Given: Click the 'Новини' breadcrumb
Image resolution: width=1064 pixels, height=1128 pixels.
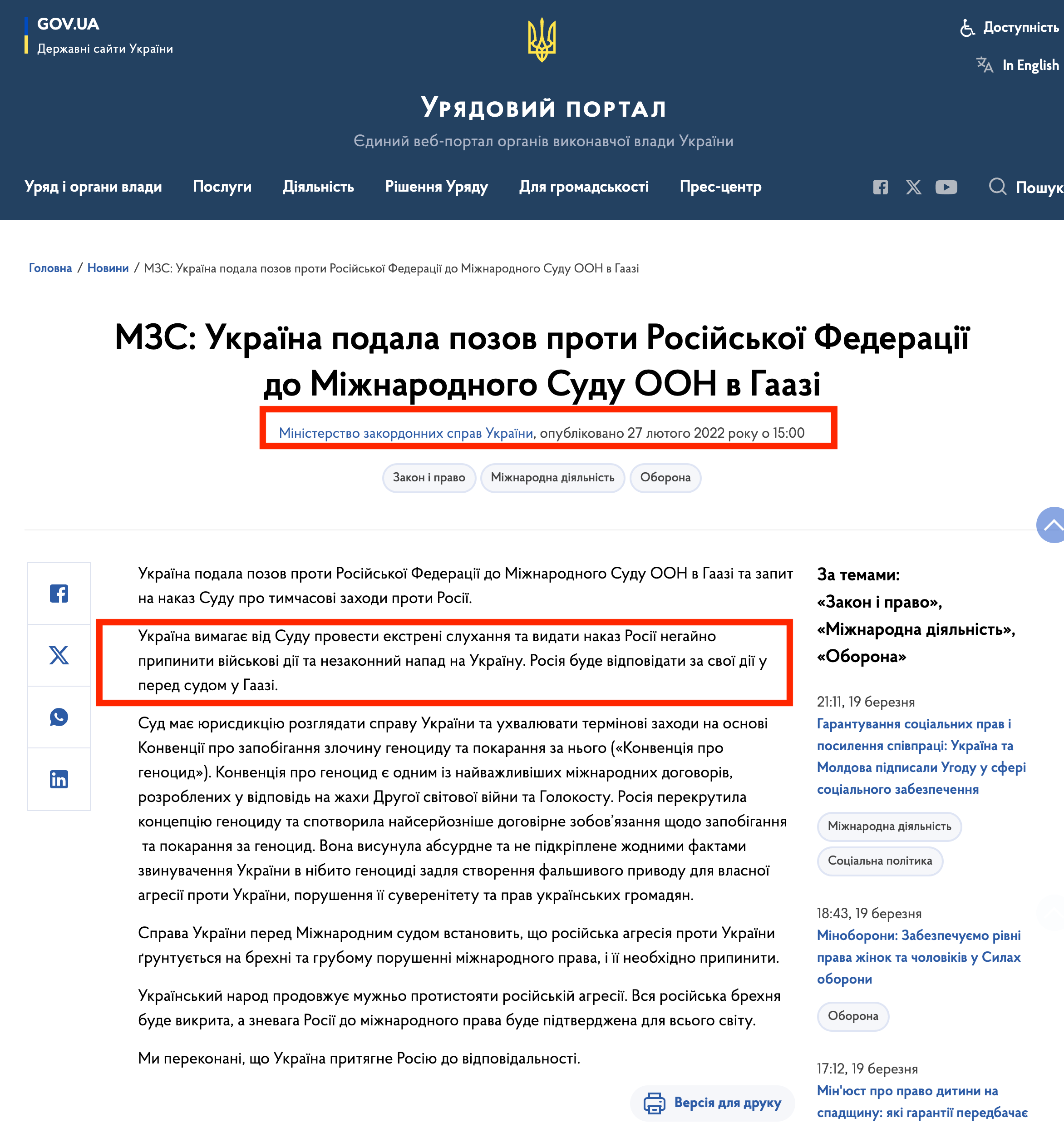Looking at the screenshot, I should (108, 268).
